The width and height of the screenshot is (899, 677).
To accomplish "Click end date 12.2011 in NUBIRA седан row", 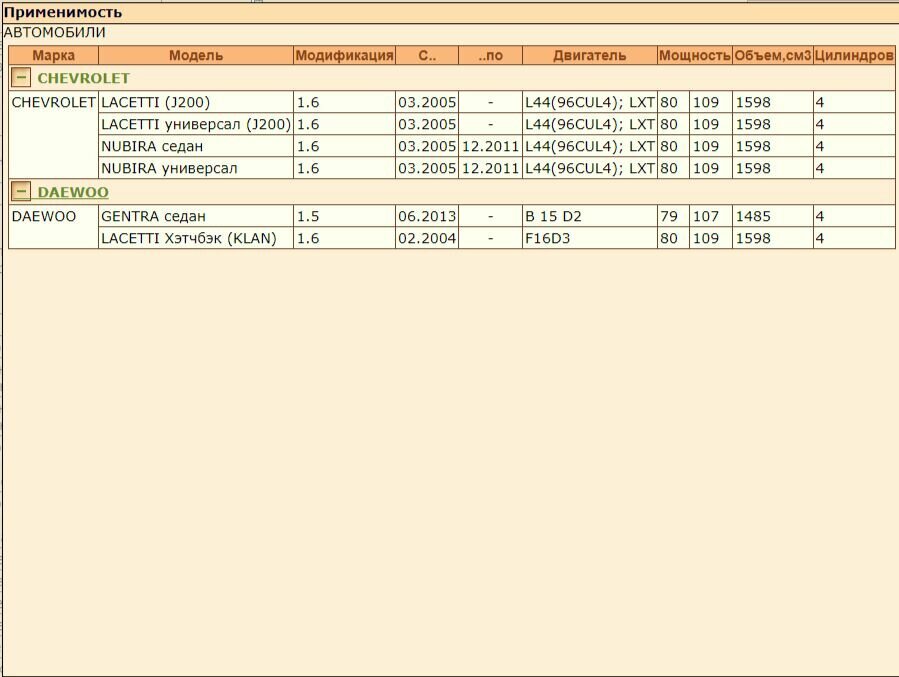I will coord(490,146).
